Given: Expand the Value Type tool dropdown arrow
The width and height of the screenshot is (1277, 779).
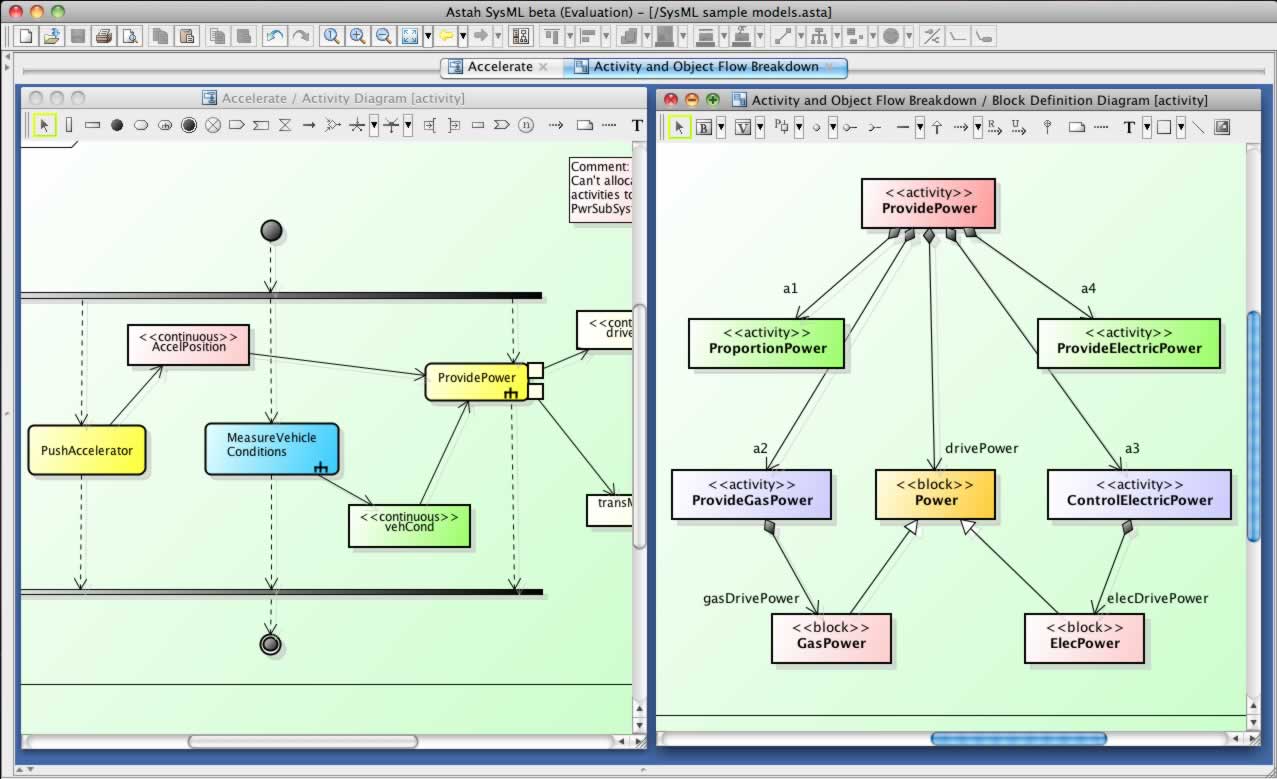Looking at the screenshot, I should coord(760,127).
